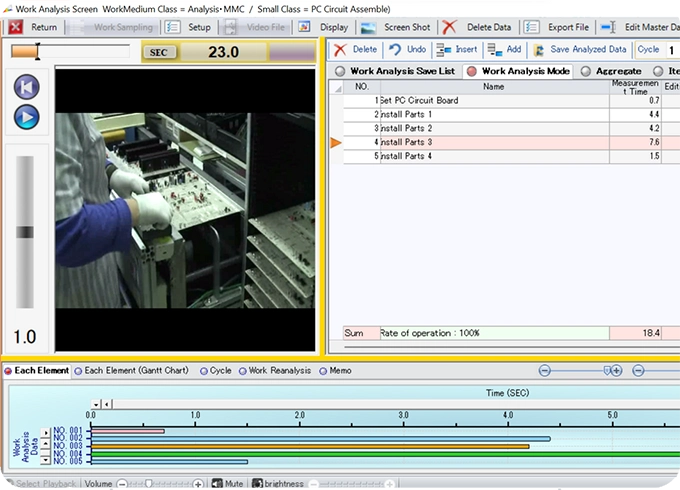This screenshot has height=490, width=680.
Task: Increase volume with the plus button
Action: pyautogui.click(x=198, y=483)
